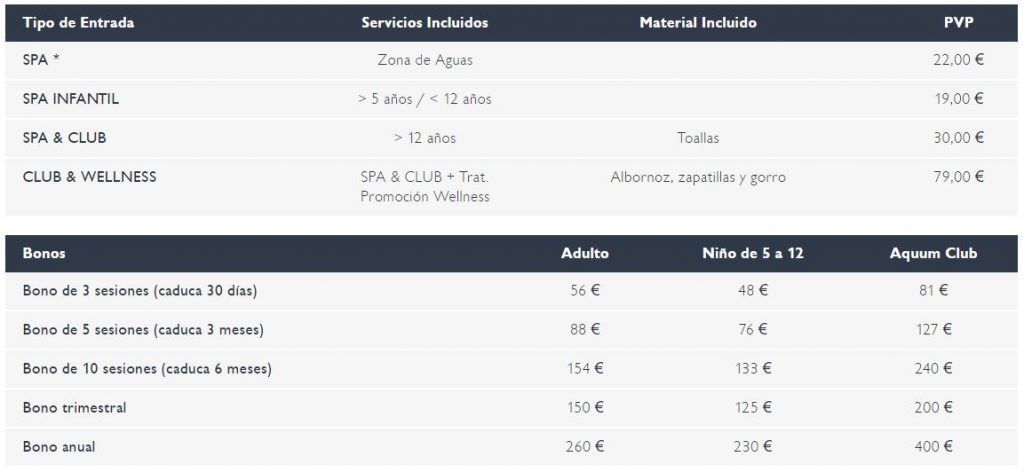Click the Niño de 5 a 12 header
This screenshot has width=1024, height=472.
pos(753,254)
